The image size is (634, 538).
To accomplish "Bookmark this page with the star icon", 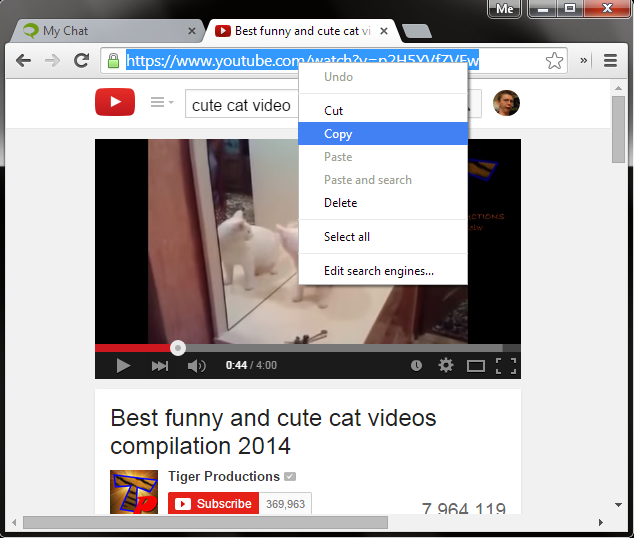I will point(554,61).
